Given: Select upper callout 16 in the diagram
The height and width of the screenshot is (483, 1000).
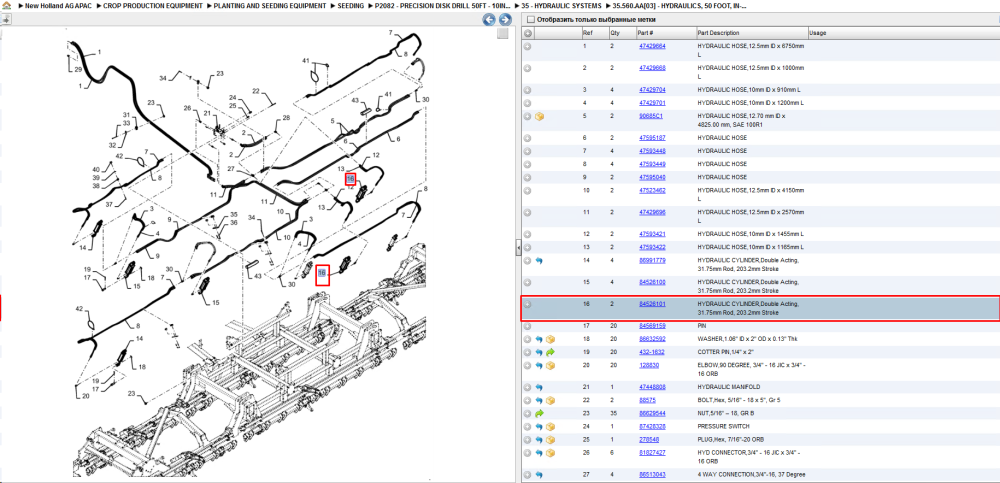Looking at the screenshot, I should pyautogui.click(x=350, y=179).
